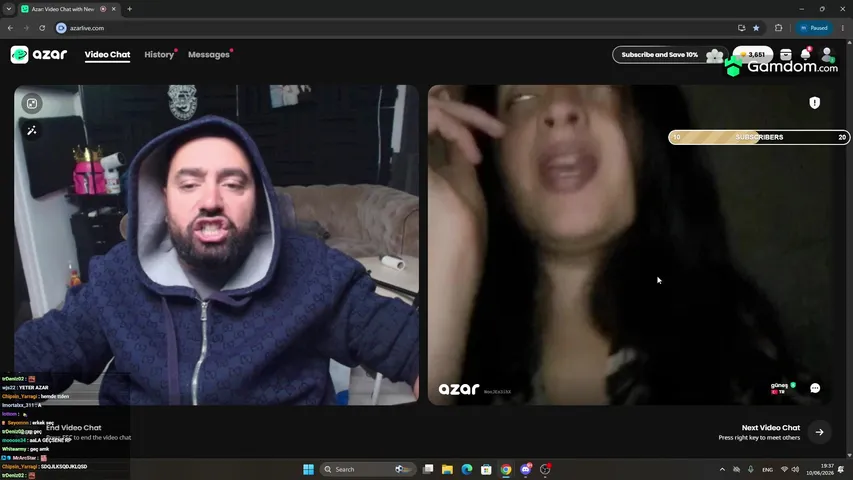Reload the page

click(x=42, y=28)
